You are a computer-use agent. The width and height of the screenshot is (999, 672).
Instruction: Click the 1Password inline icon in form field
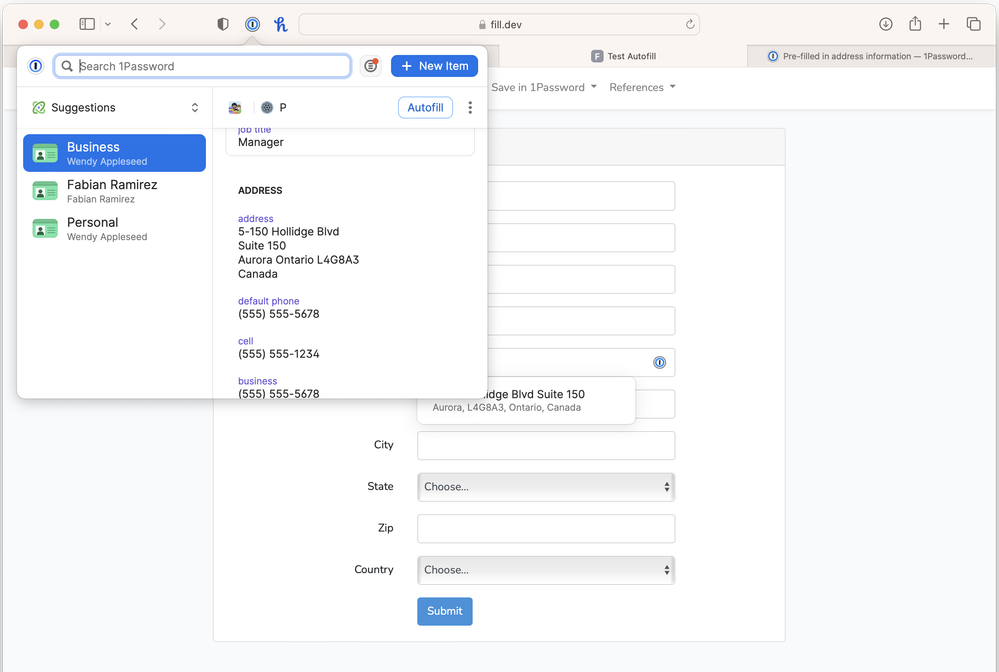(659, 362)
